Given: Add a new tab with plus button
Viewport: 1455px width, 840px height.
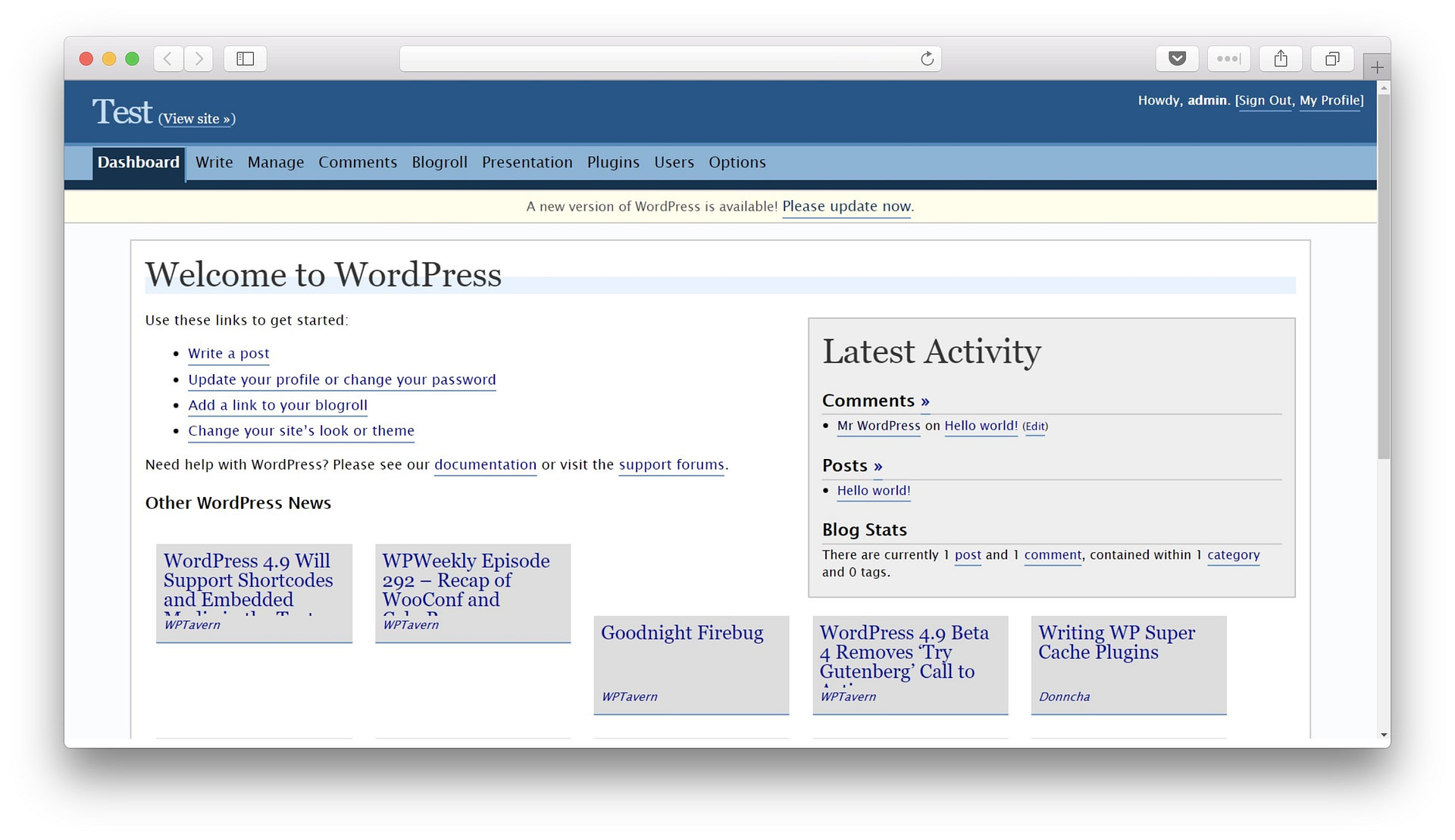Looking at the screenshot, I should [1377, 67].
